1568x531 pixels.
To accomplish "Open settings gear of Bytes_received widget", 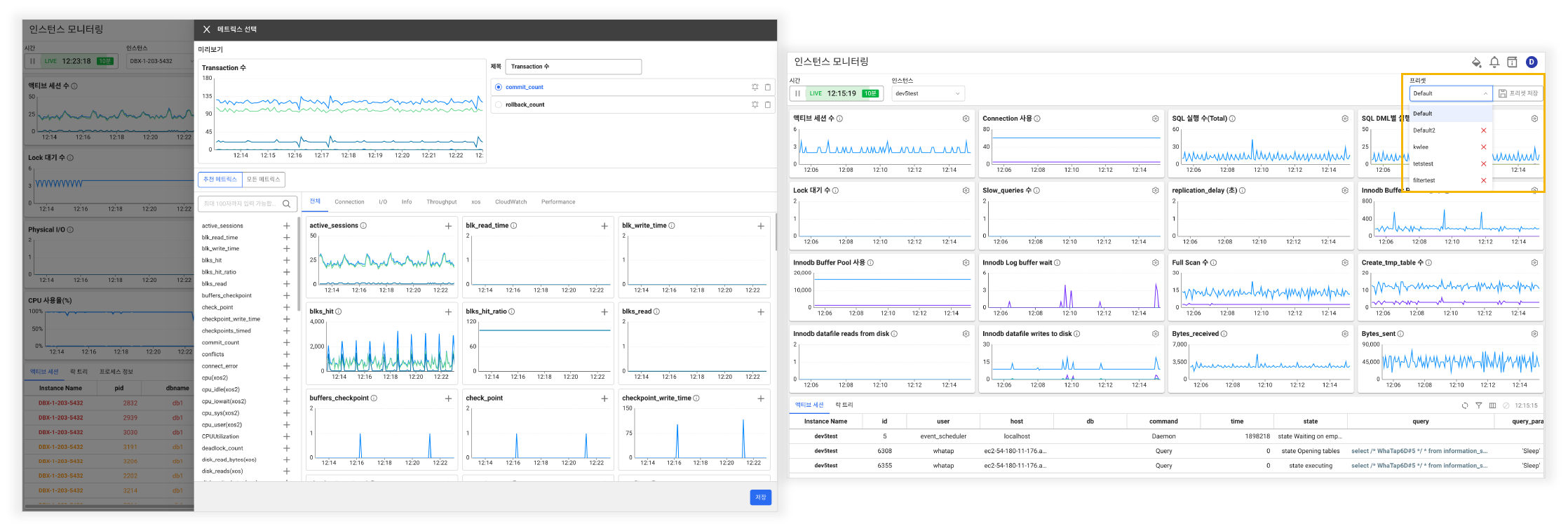I will [1345, 334].
